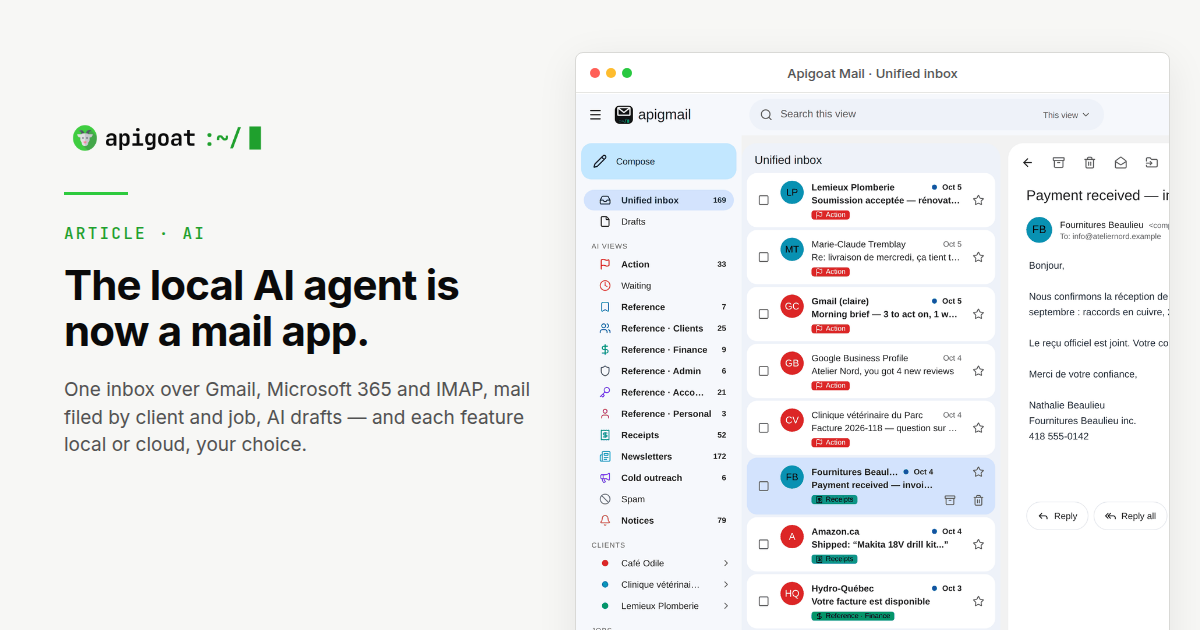Click the apigmail envelope logo

pos(624,115)
